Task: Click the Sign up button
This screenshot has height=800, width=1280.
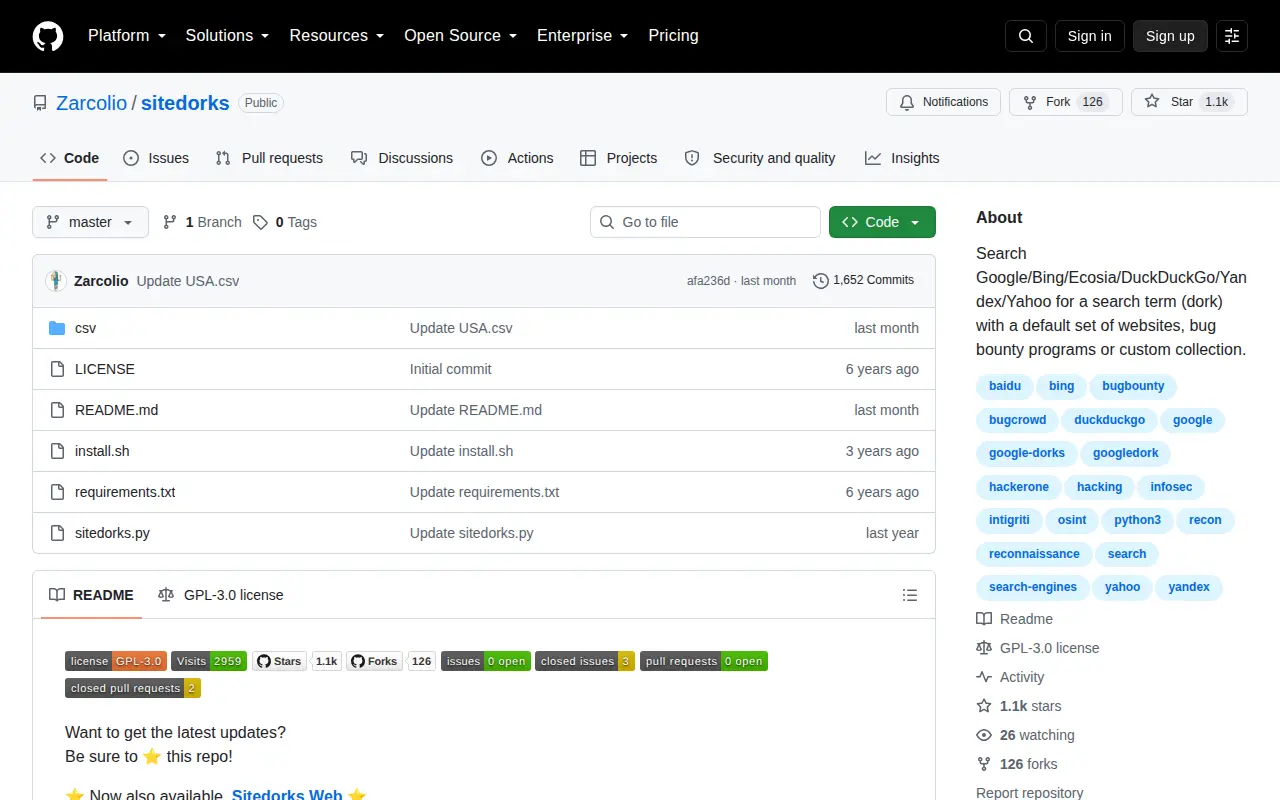Action: tap(1170, 36)
